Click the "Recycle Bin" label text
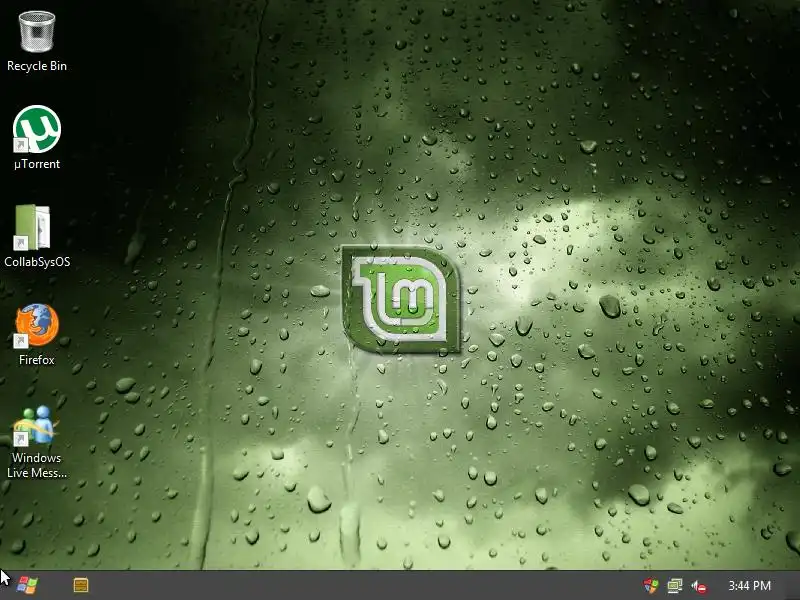800x600 pixels. (x=37, y=66)
